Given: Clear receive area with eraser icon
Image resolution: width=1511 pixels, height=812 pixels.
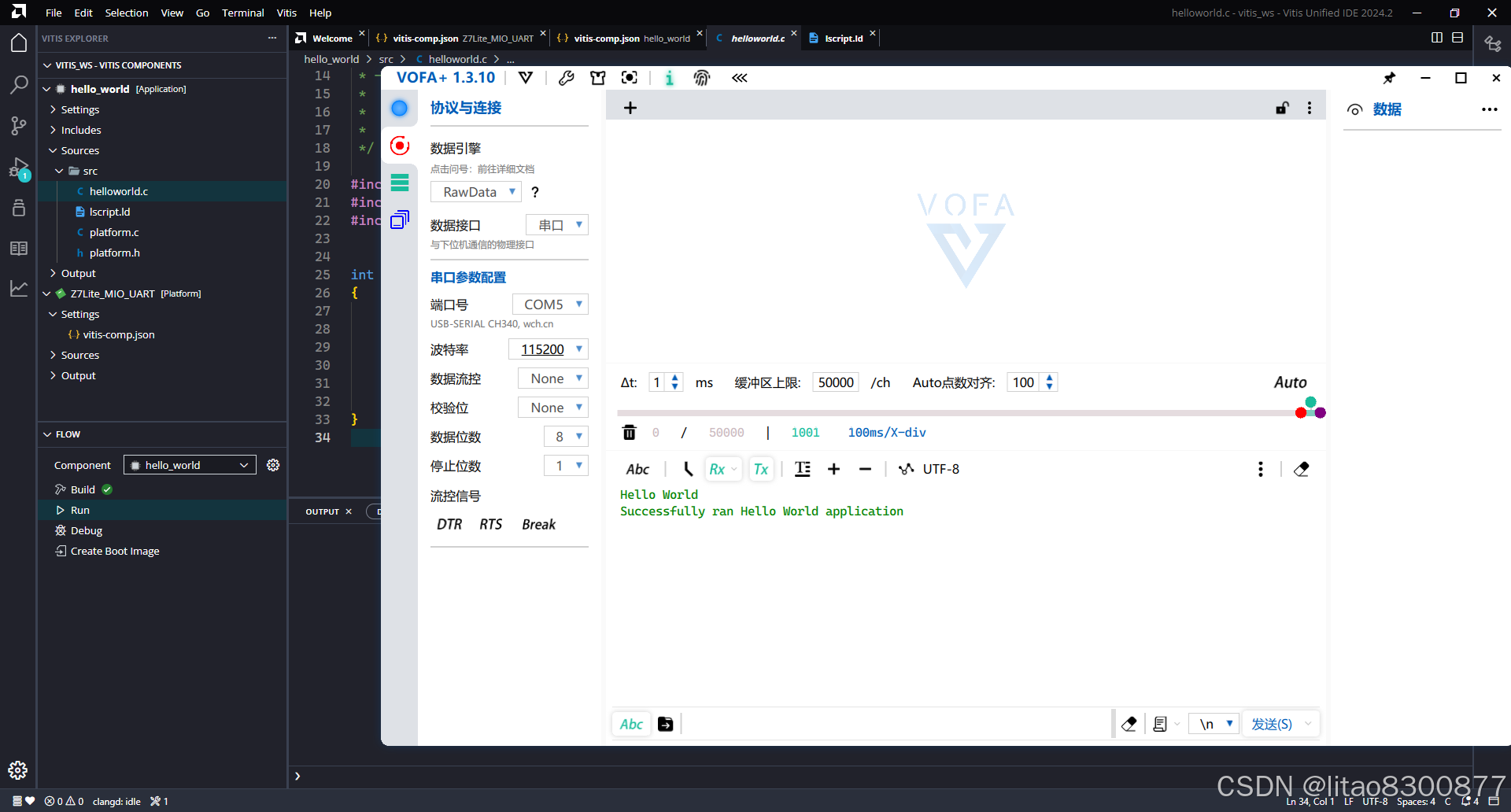Looking at the screenshot, I should pos(1302,469).
